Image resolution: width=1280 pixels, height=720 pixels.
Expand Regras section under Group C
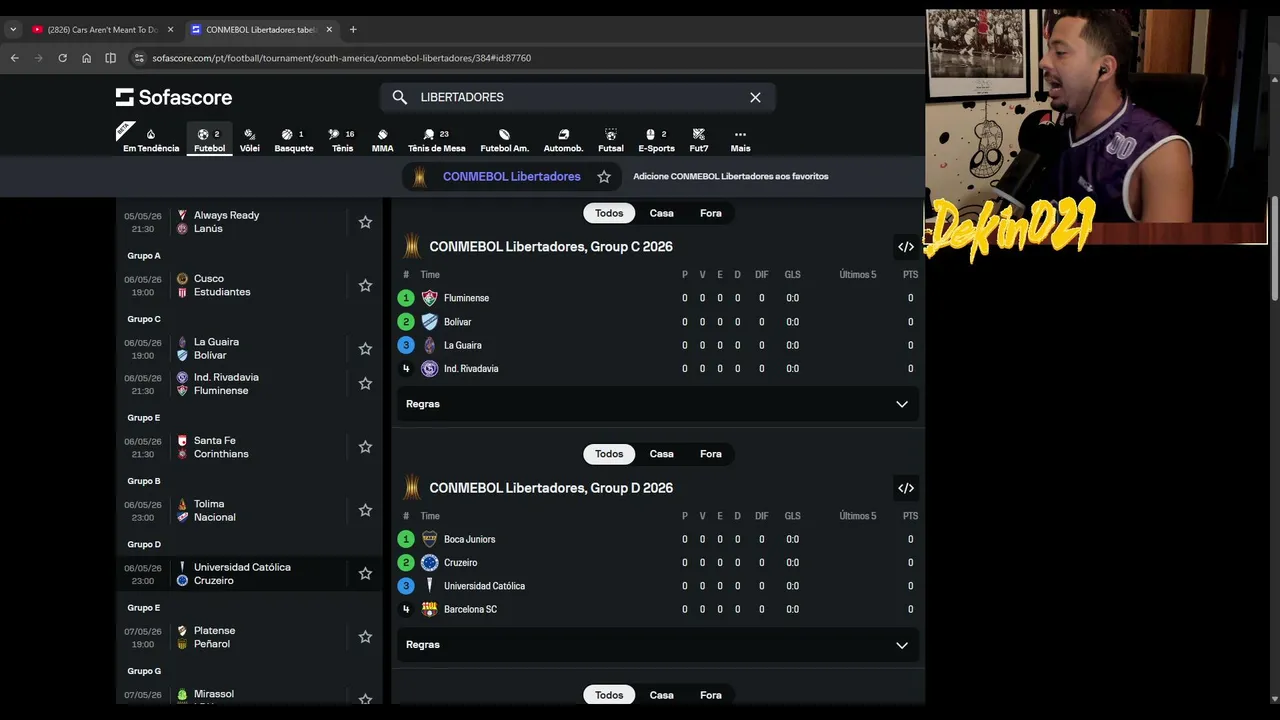pyautogui.click(x=657, y=404)
